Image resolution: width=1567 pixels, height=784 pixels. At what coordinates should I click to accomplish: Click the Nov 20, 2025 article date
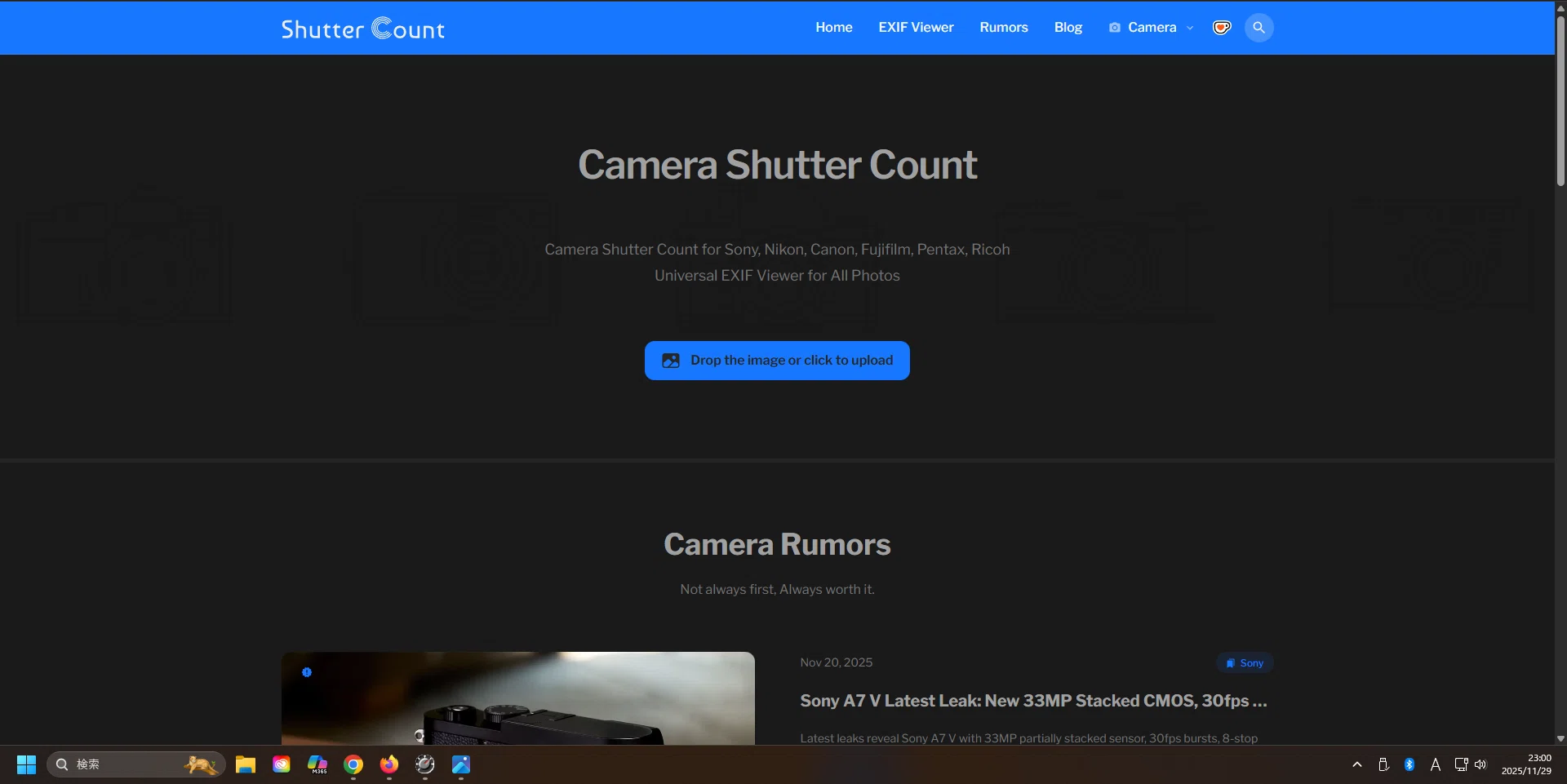tap(837, 662)
